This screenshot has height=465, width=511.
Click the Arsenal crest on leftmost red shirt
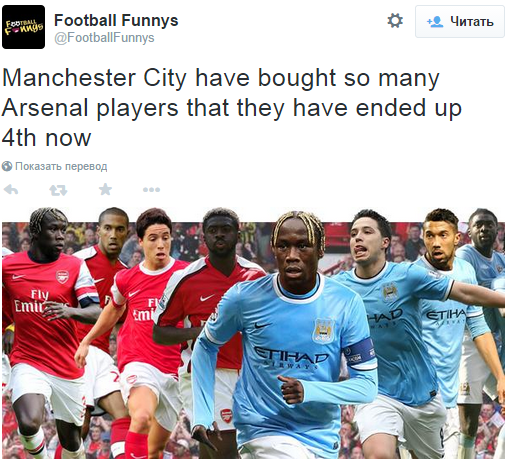62,276
